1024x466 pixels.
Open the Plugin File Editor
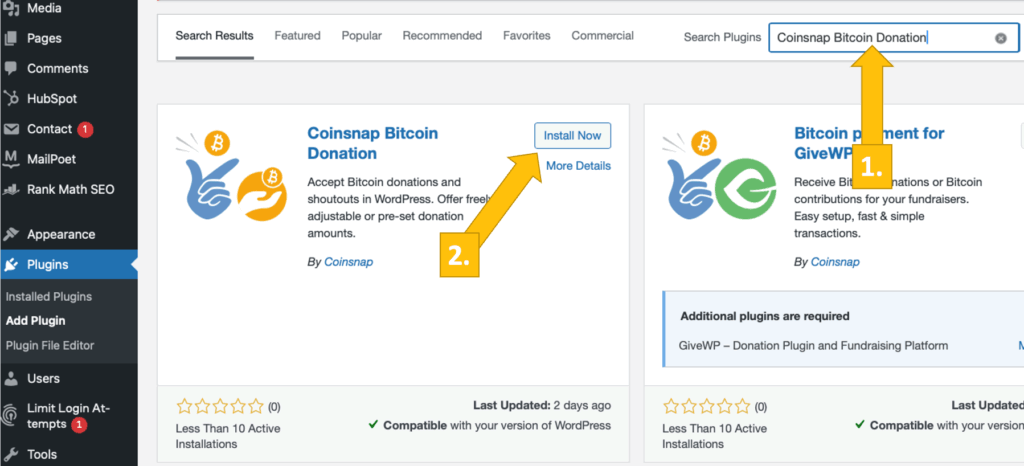[49, 346]
